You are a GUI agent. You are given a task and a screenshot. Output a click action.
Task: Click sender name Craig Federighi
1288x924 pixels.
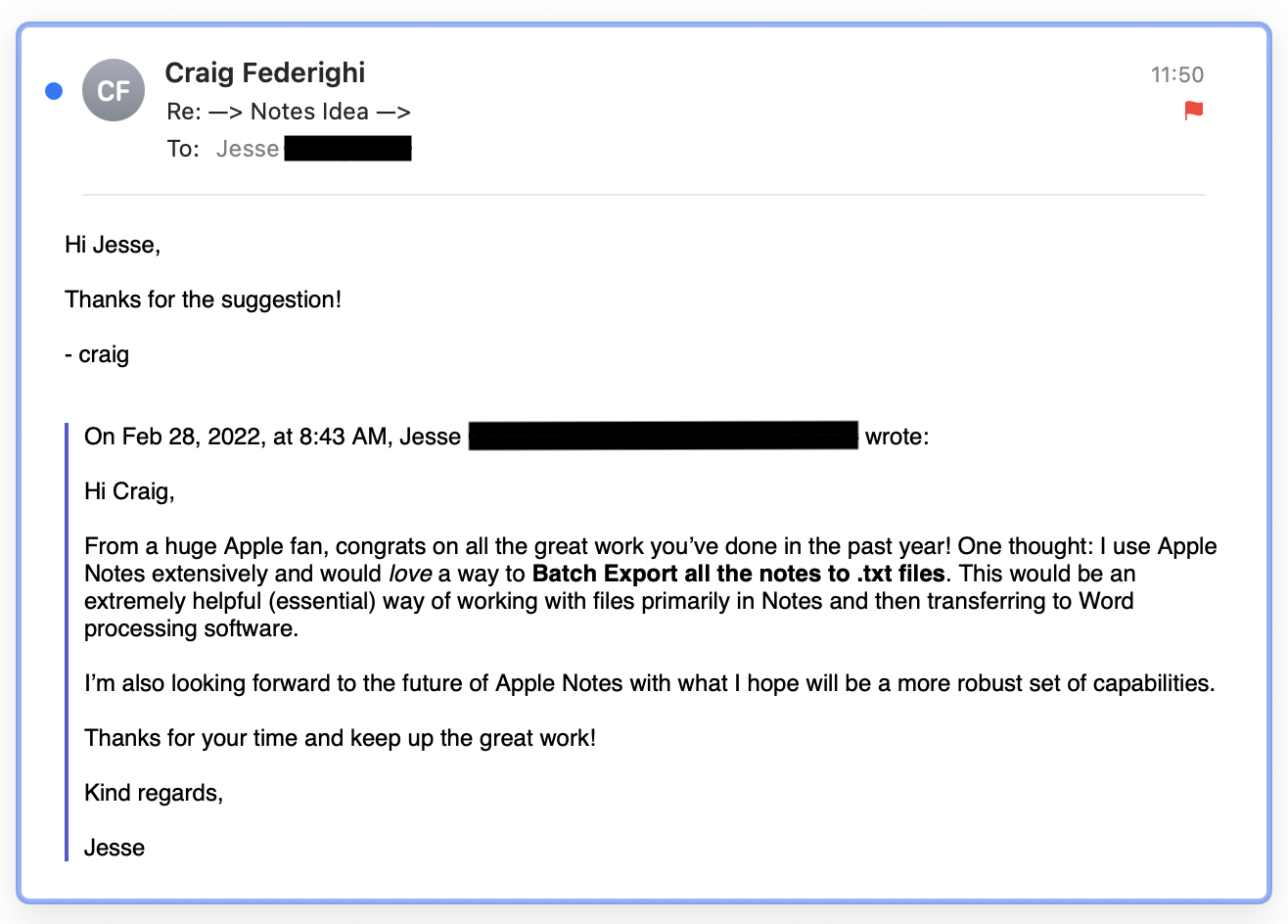pyautogui.click(x=264, y=72)
